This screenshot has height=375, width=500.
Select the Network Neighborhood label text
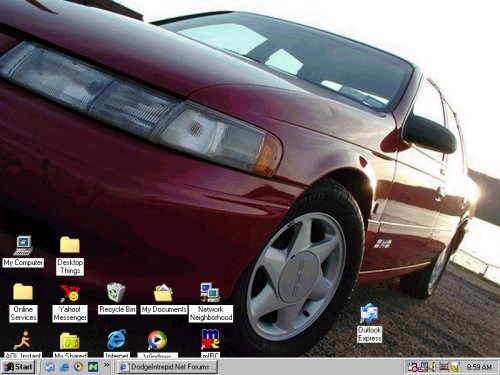tap(211, 313)
